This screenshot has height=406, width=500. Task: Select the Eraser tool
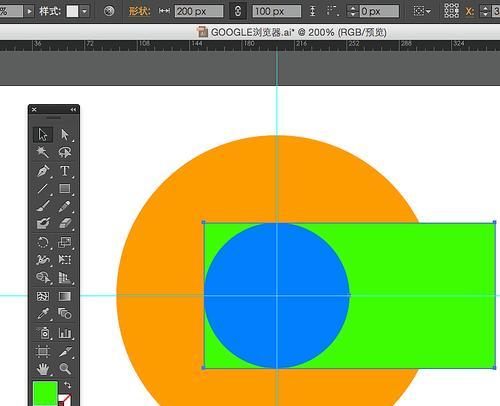[x=65, y=223]
